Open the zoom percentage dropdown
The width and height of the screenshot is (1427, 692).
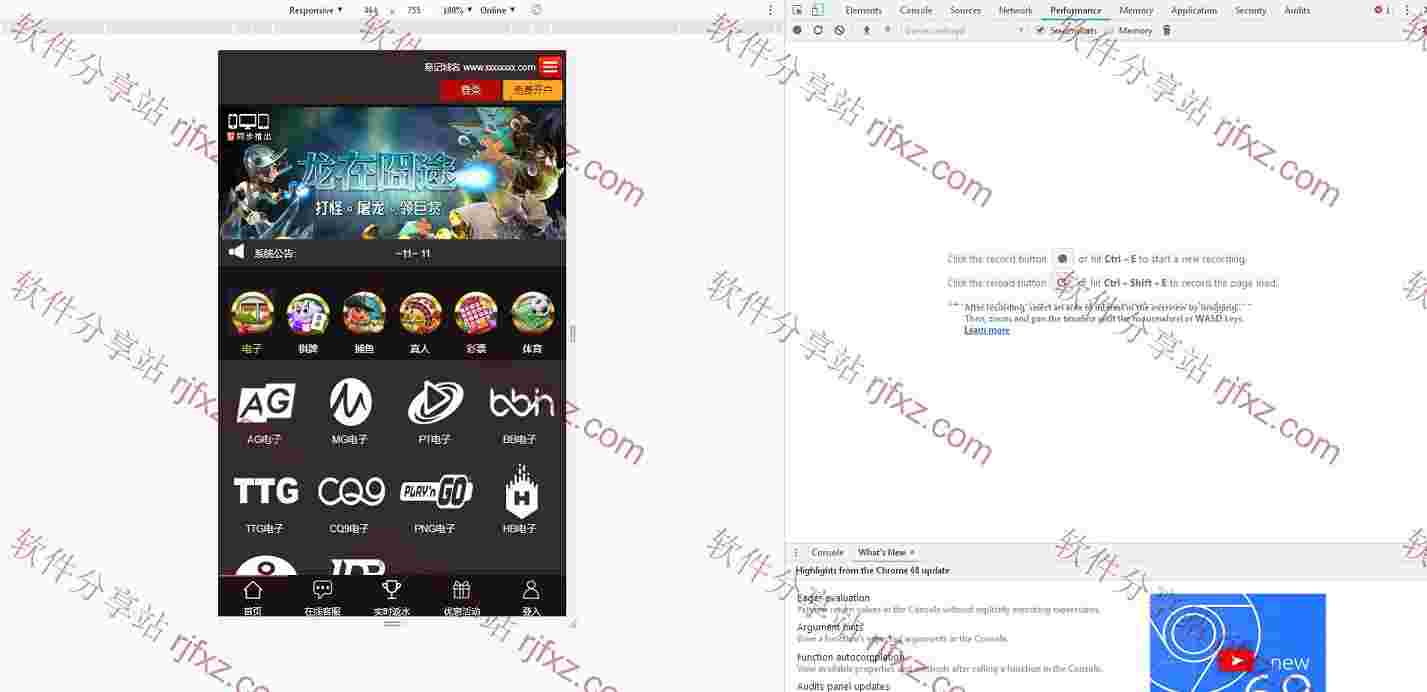pyautogui.click(x=457, y=10)
